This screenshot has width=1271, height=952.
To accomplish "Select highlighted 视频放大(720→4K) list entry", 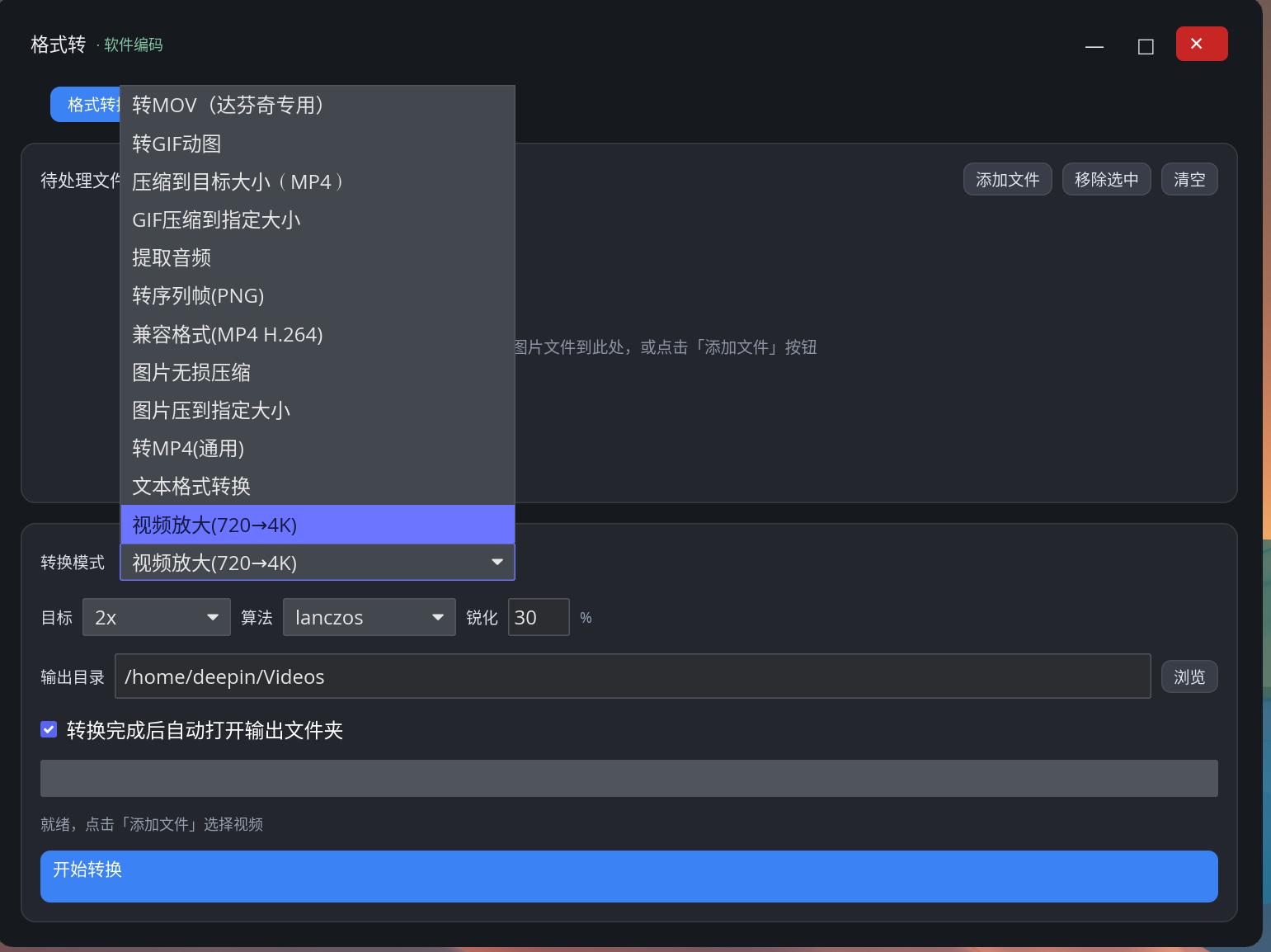I will [x=318, y=525].
